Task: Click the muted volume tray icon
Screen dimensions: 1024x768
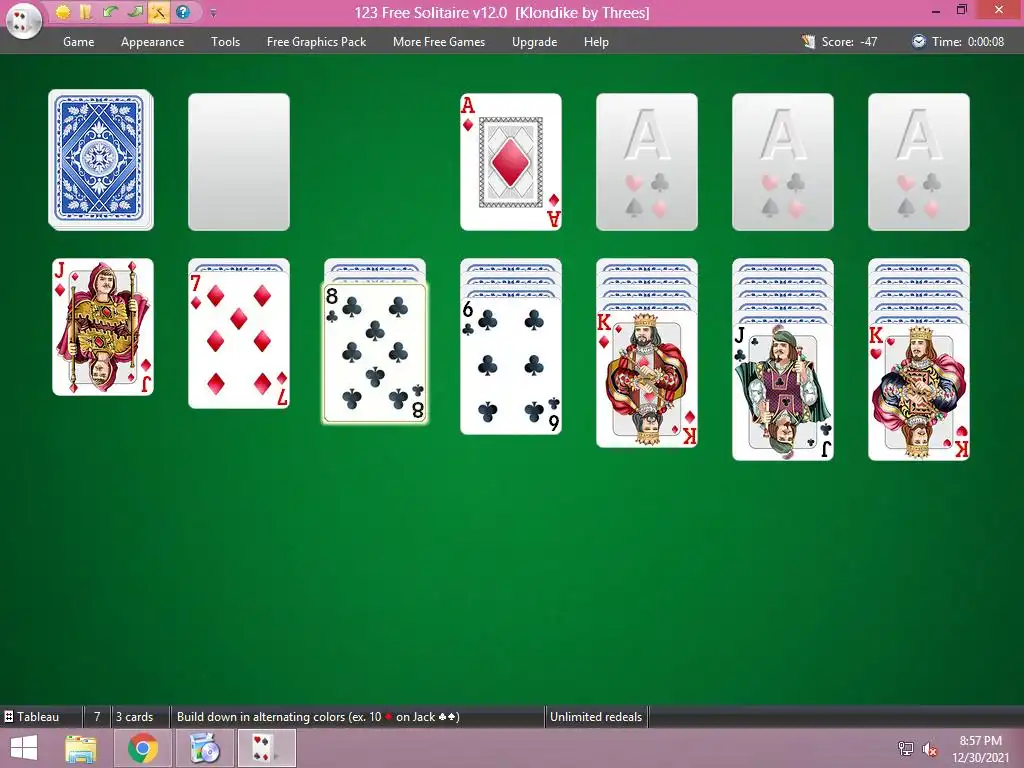Action: (929, 748)
